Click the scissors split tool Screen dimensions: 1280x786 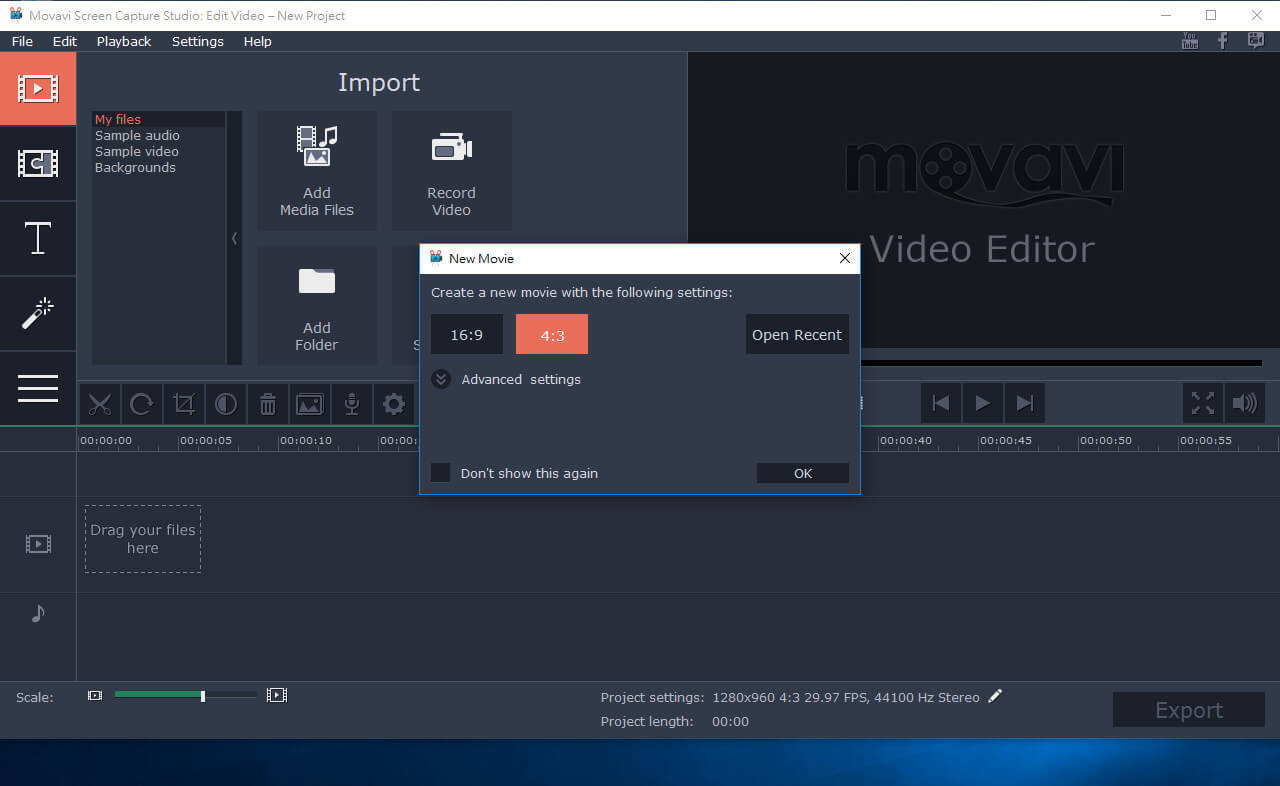click(100, 404)
